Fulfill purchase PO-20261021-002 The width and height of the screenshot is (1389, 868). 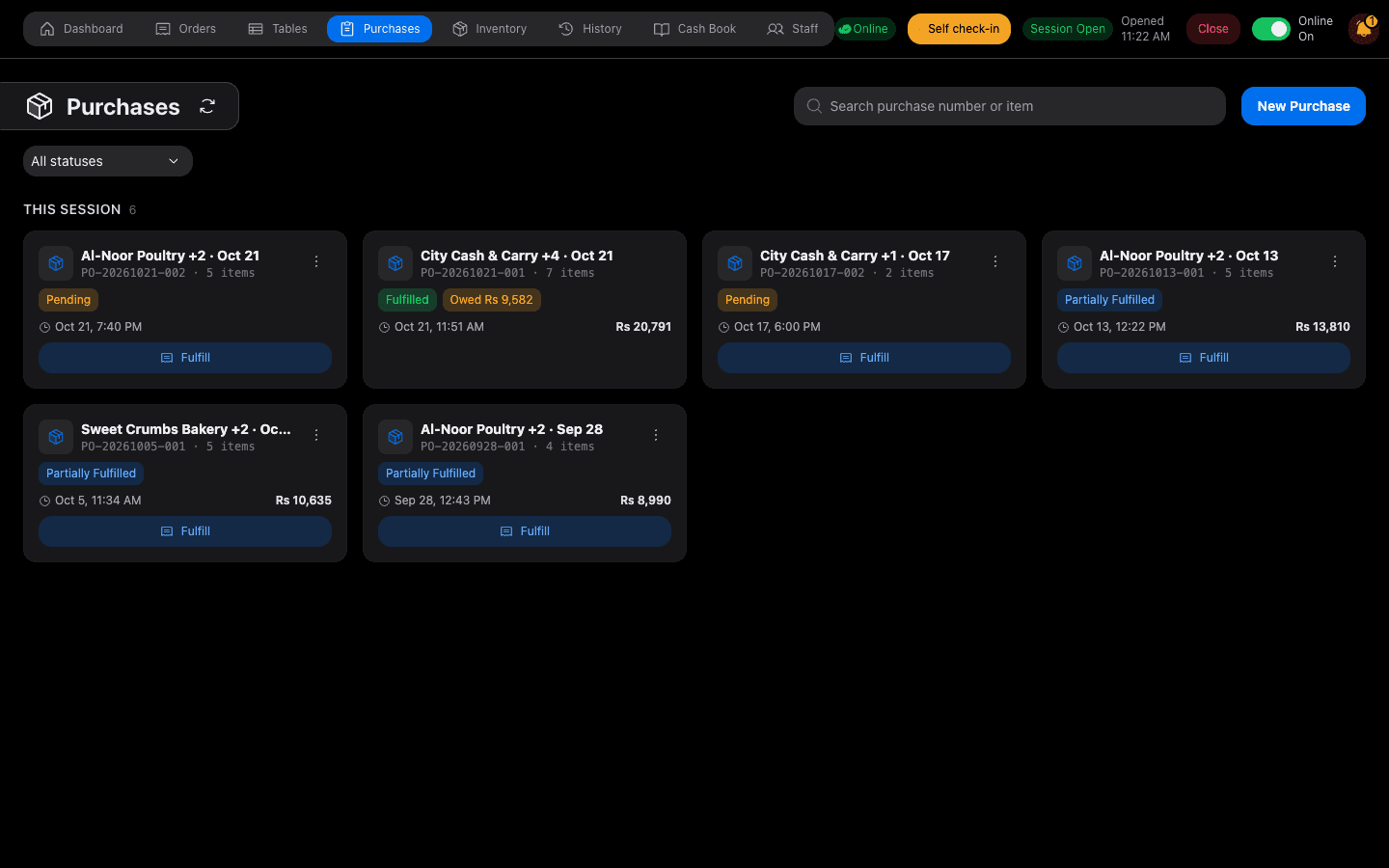[x=185, y=358]
